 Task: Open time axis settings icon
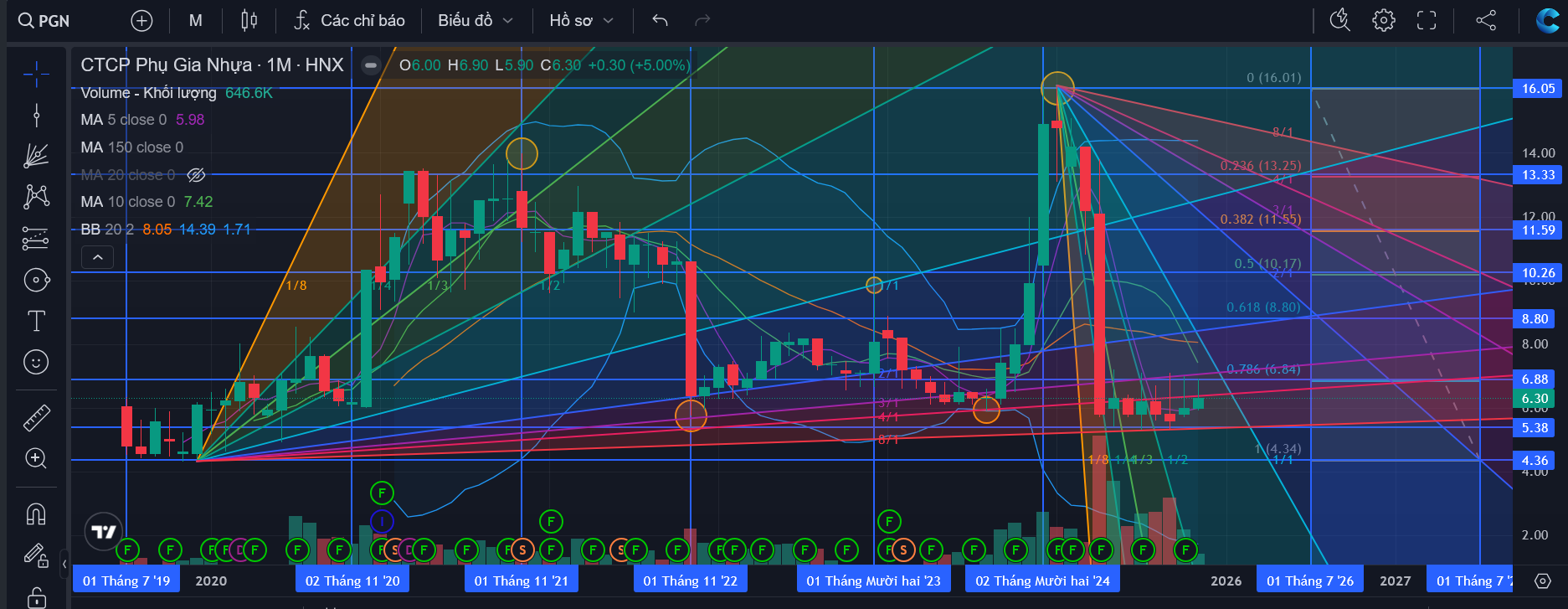coord(1543,581)
